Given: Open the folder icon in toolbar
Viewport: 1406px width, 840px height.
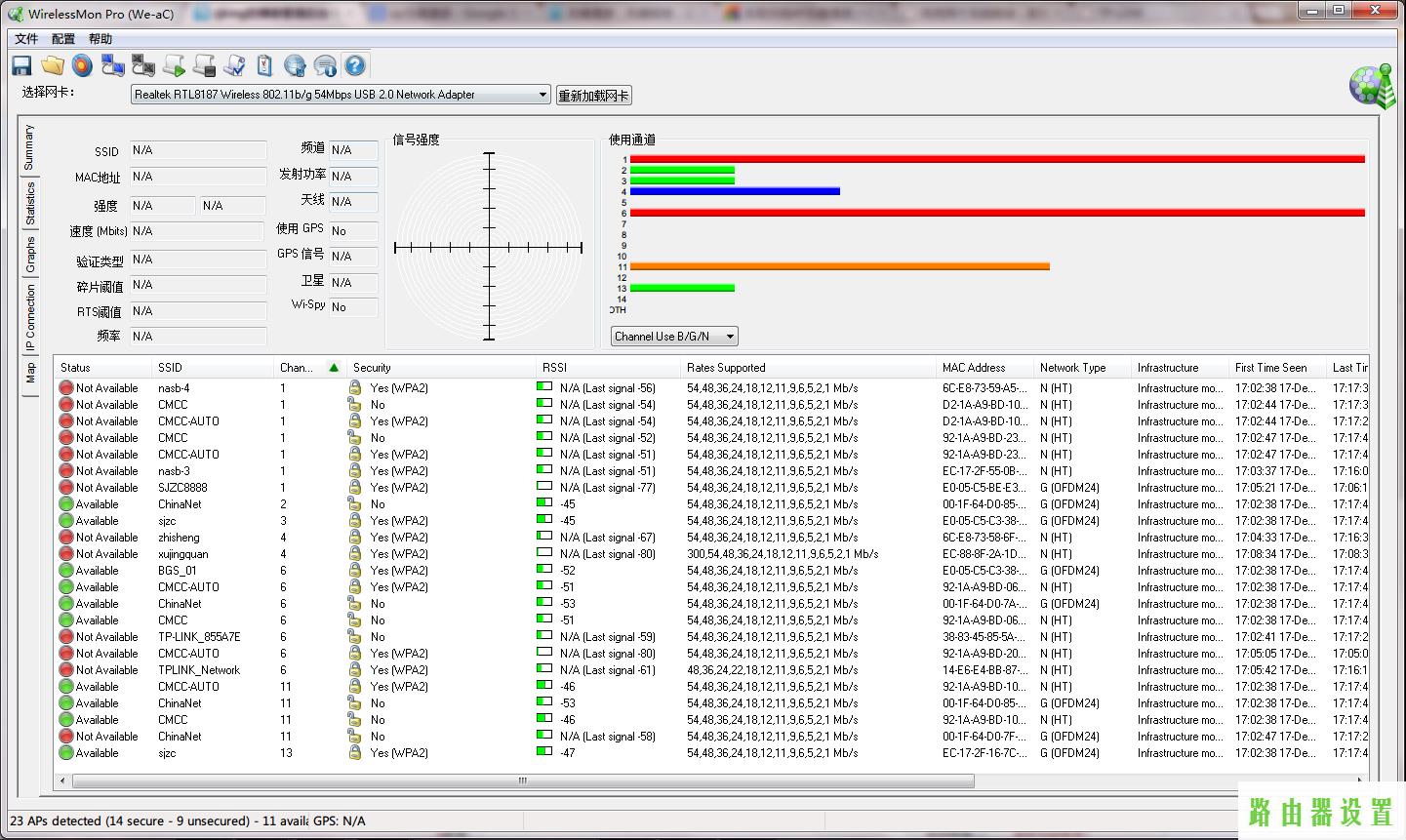Looking at the screenshot, I should [52, 65].
